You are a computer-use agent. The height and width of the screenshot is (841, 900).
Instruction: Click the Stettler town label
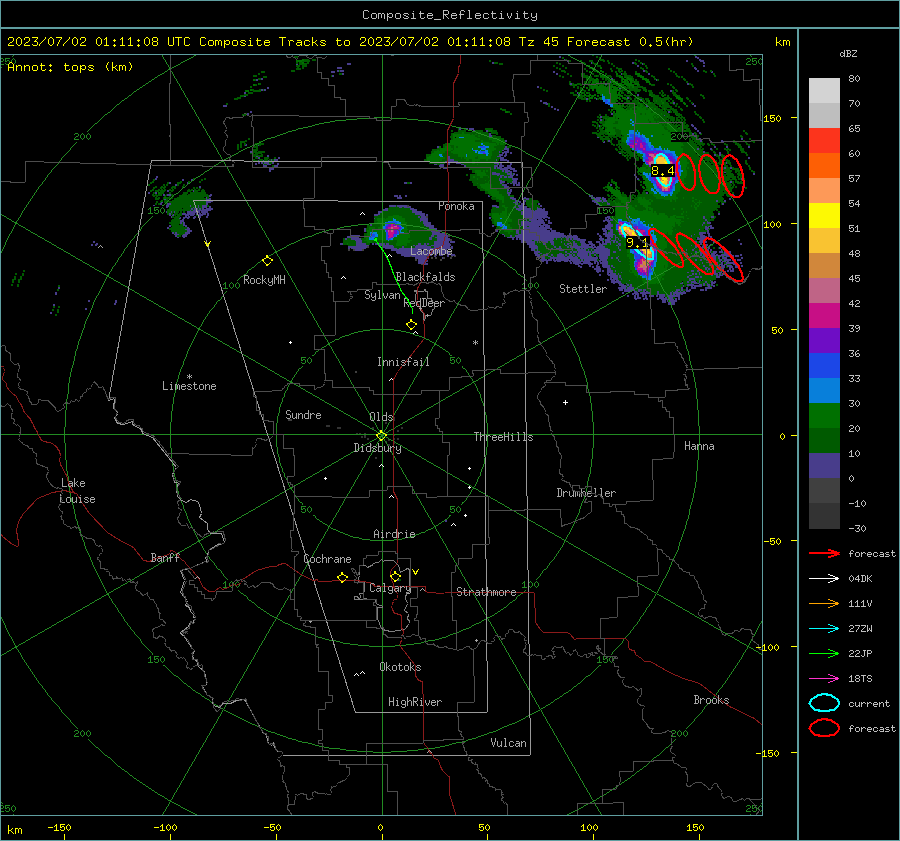tap(583, 289)
